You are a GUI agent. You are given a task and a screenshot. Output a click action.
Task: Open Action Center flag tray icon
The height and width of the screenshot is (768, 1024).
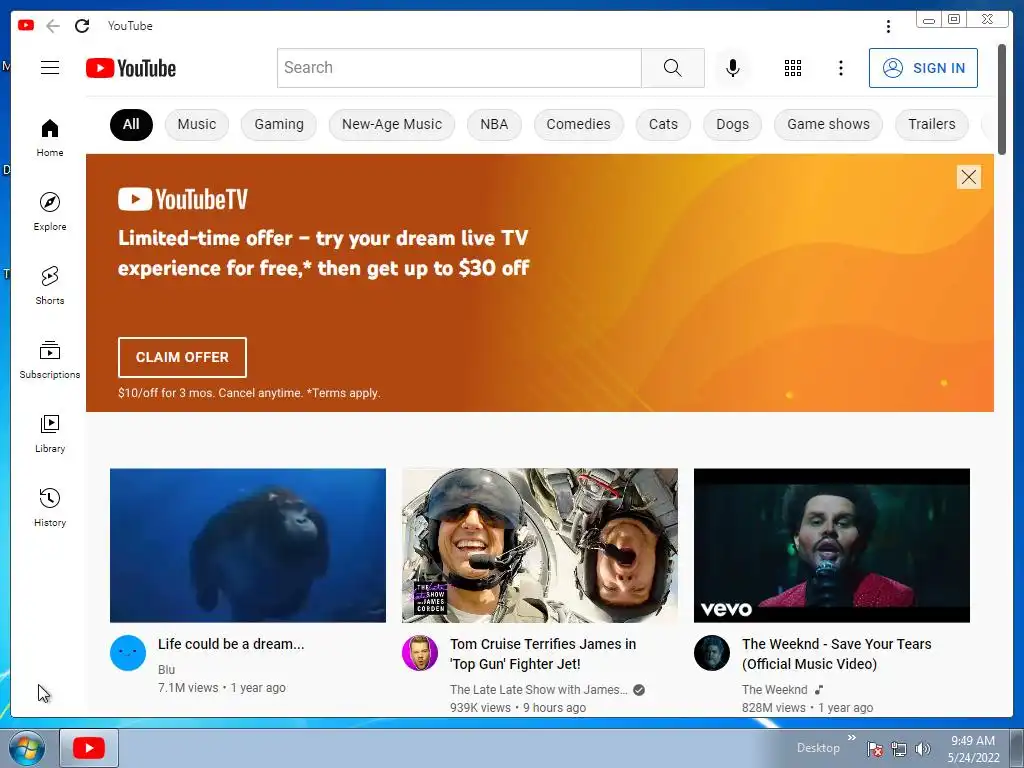pos(875,749)
